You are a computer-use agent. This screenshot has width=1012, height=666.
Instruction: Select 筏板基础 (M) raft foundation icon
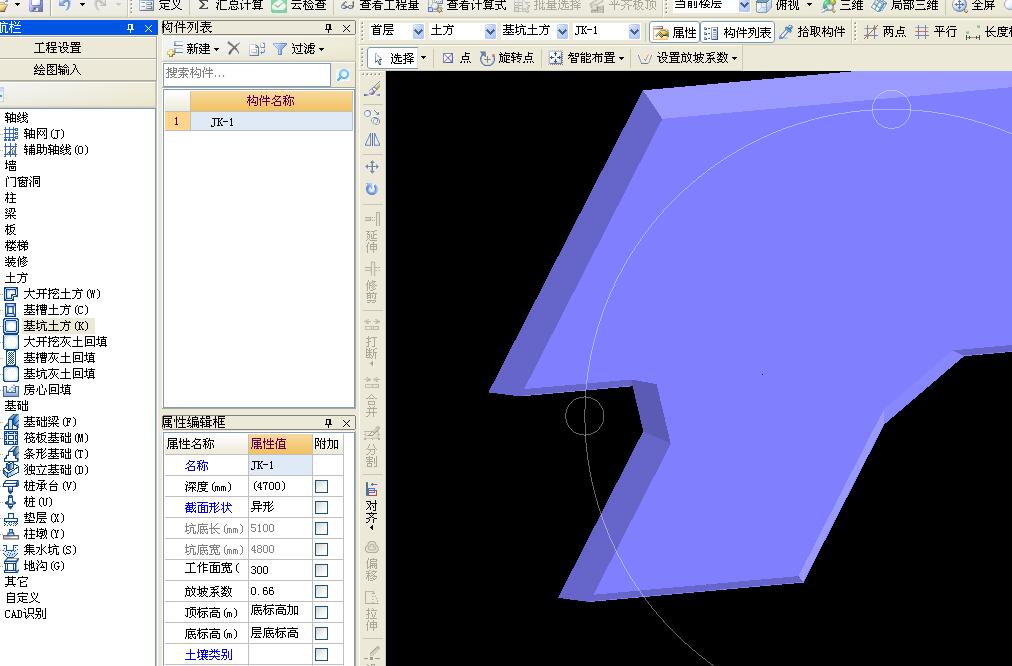[x=11, y=438]
